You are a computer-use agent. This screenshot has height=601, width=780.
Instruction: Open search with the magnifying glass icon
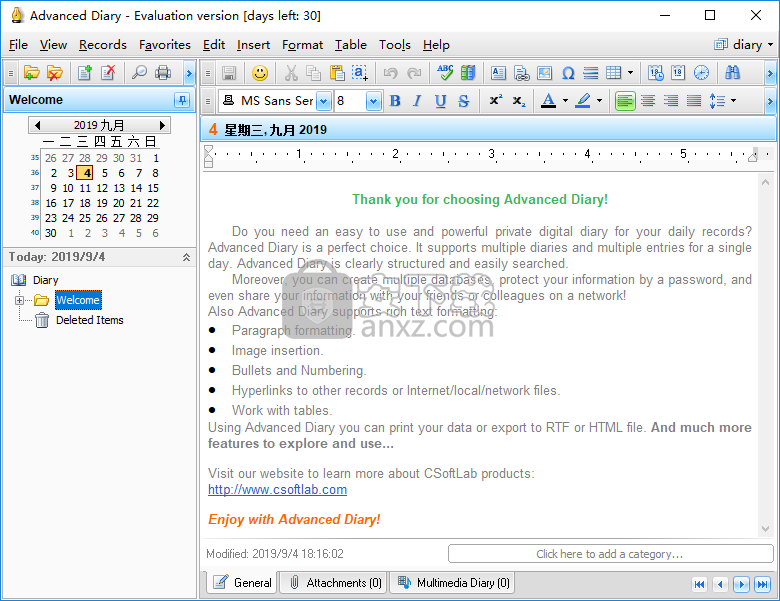(x=139, y=73)
